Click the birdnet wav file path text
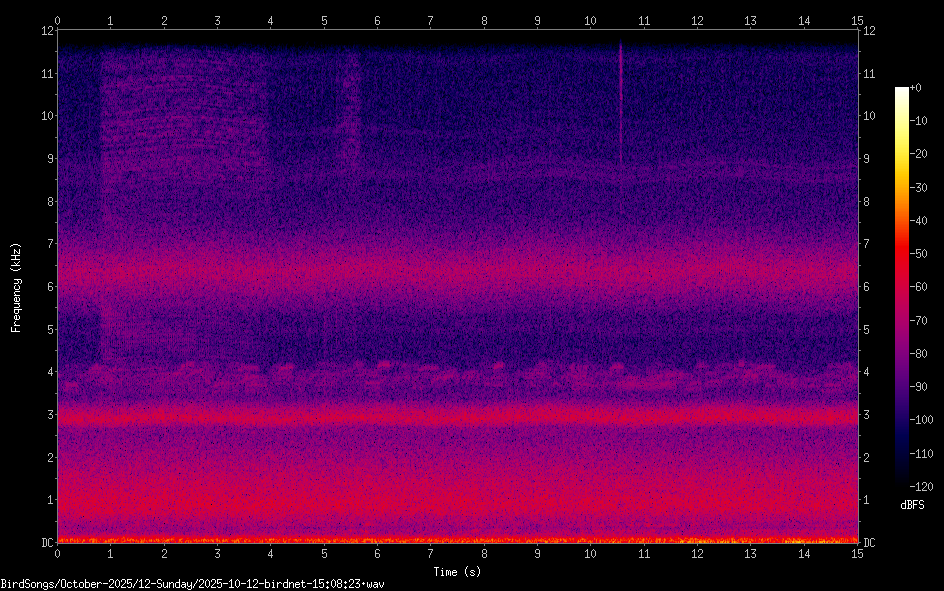This screenshot has width=944, height=591. pyautogui.click(x=193, y=583)
